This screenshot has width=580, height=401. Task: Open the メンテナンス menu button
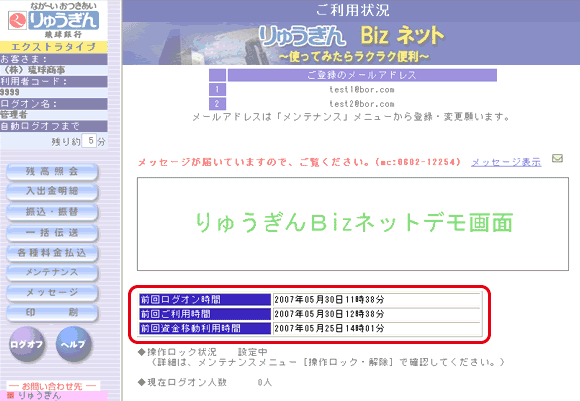tap(52, 273)
